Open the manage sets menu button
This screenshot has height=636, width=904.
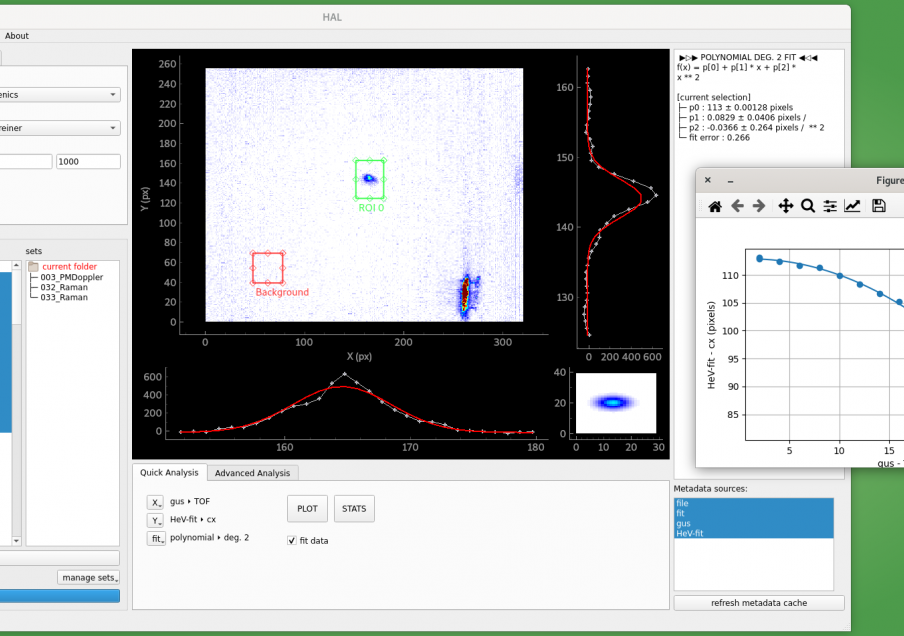(89, 577)
